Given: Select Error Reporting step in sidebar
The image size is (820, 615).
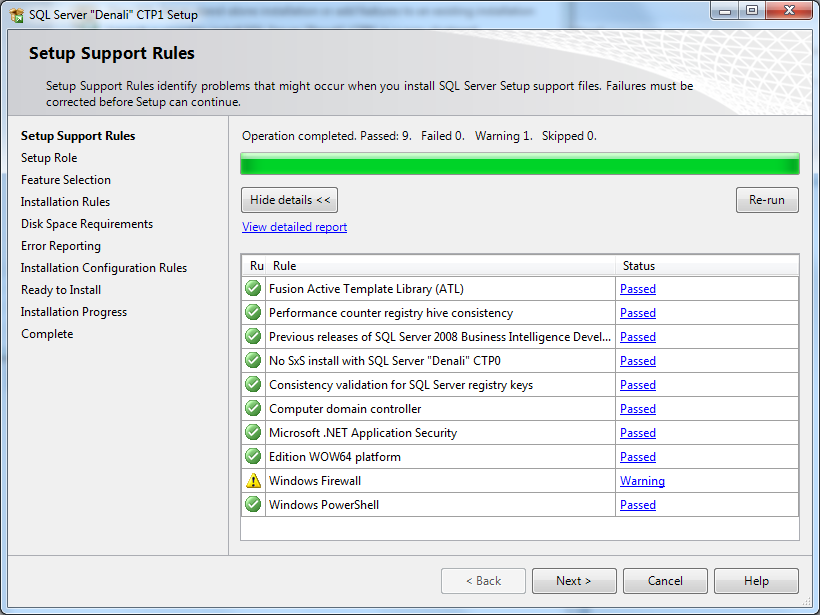Looking at the screenshot, I should pyautogui.click(x=61, y=246).
